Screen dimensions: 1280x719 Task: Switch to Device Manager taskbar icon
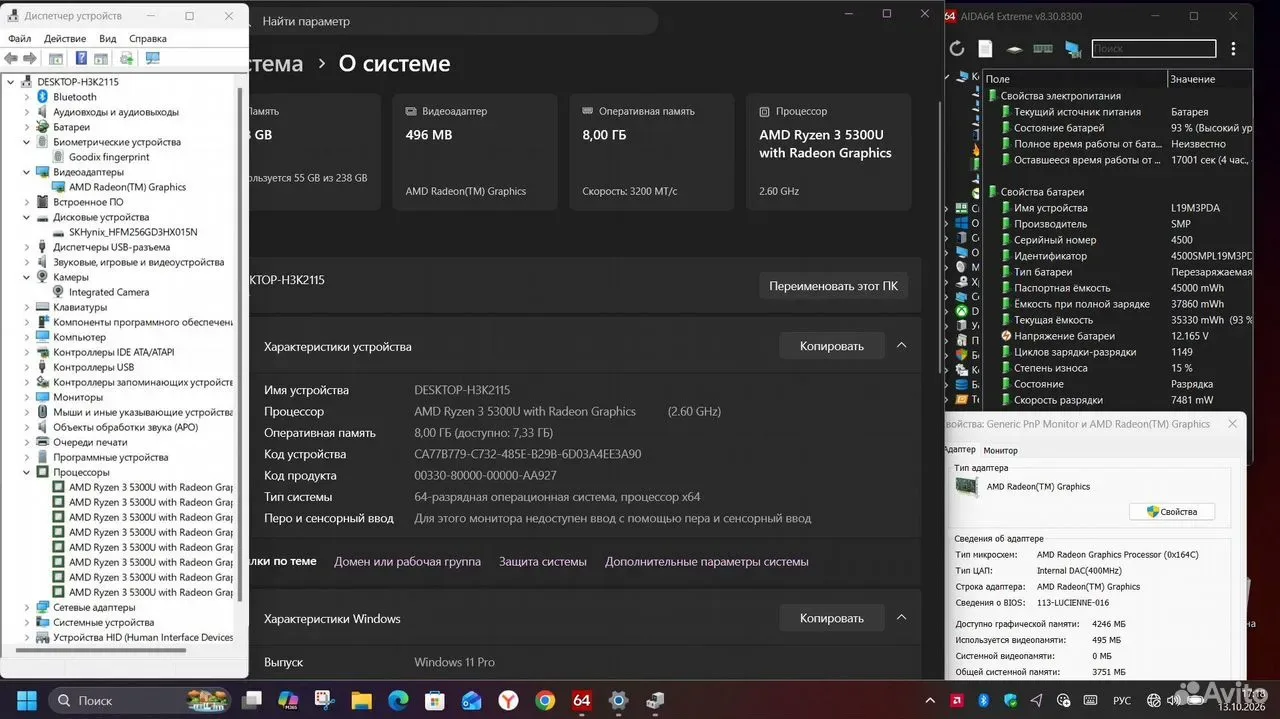655,700
